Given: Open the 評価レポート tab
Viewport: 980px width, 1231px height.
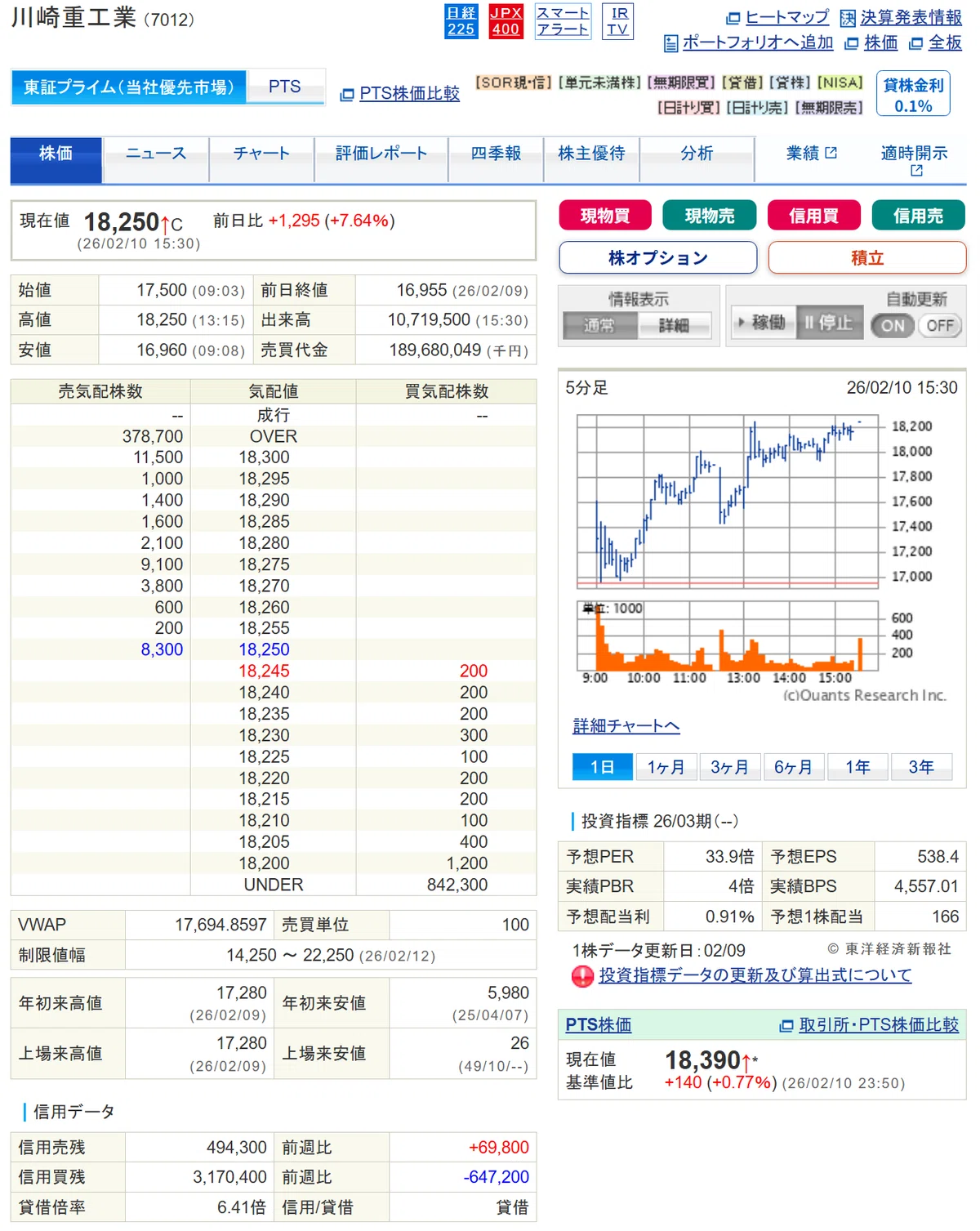Looking at the screenshot, I should tap(381, 158).
